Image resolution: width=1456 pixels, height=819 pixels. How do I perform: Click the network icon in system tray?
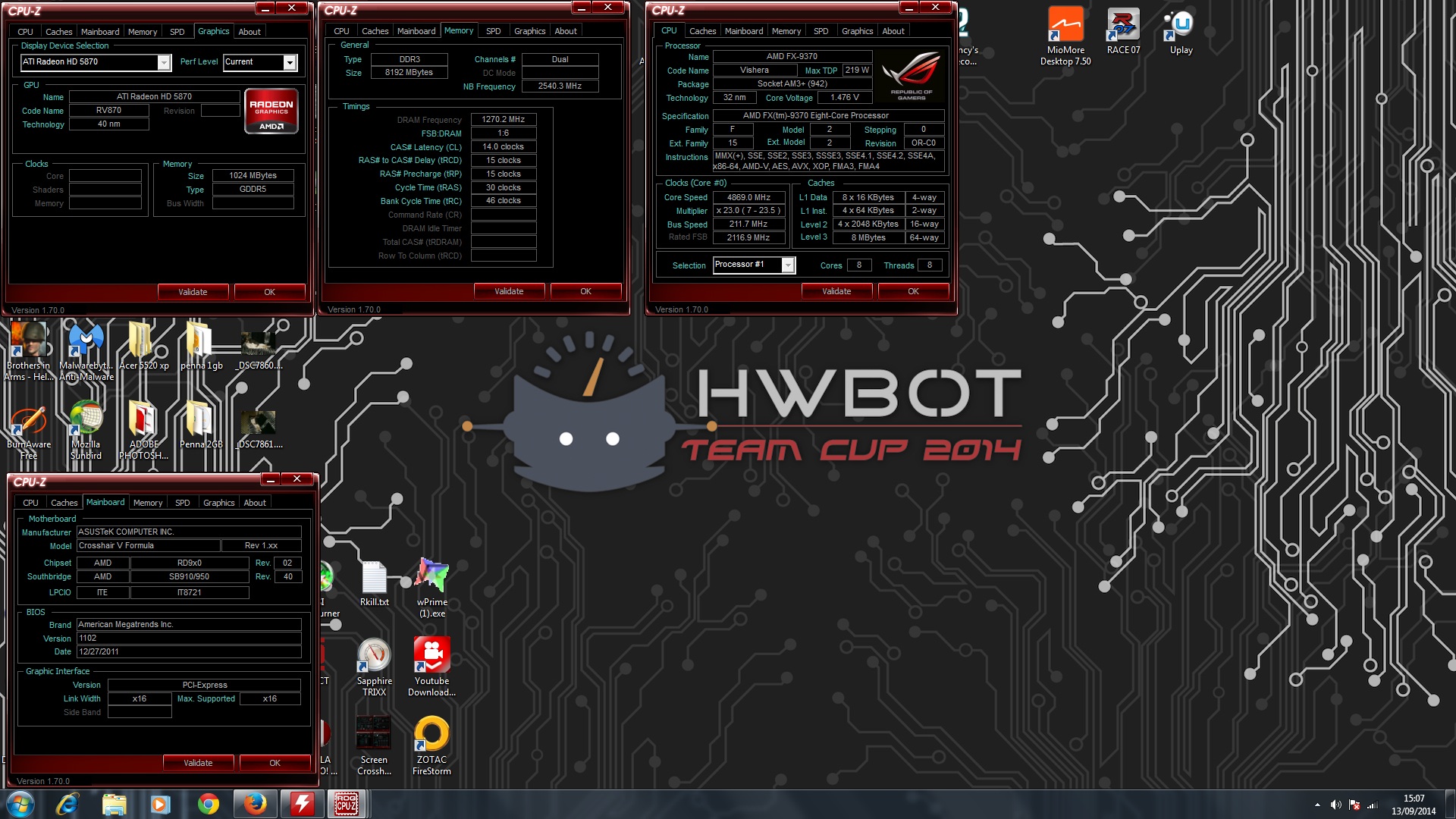[1373, 805]
